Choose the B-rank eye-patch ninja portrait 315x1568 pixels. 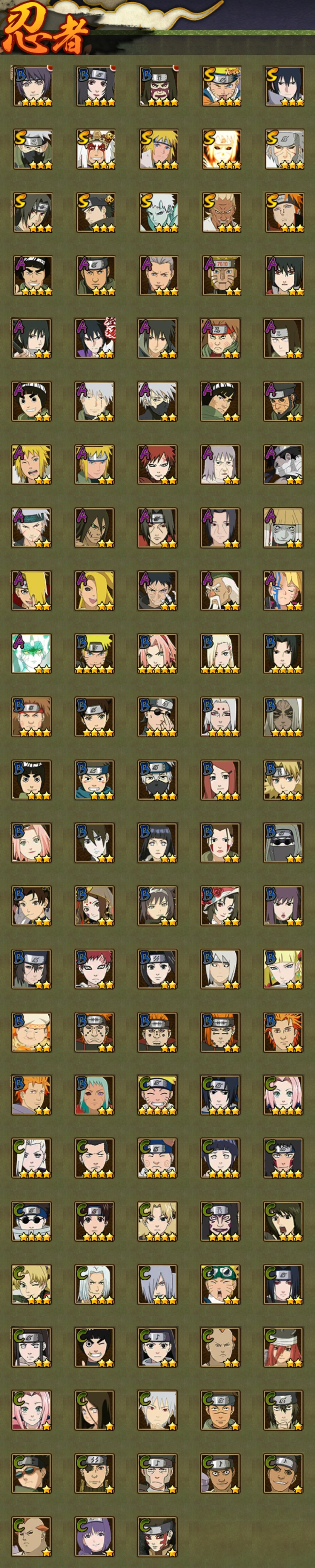click(x=157, y=717)
